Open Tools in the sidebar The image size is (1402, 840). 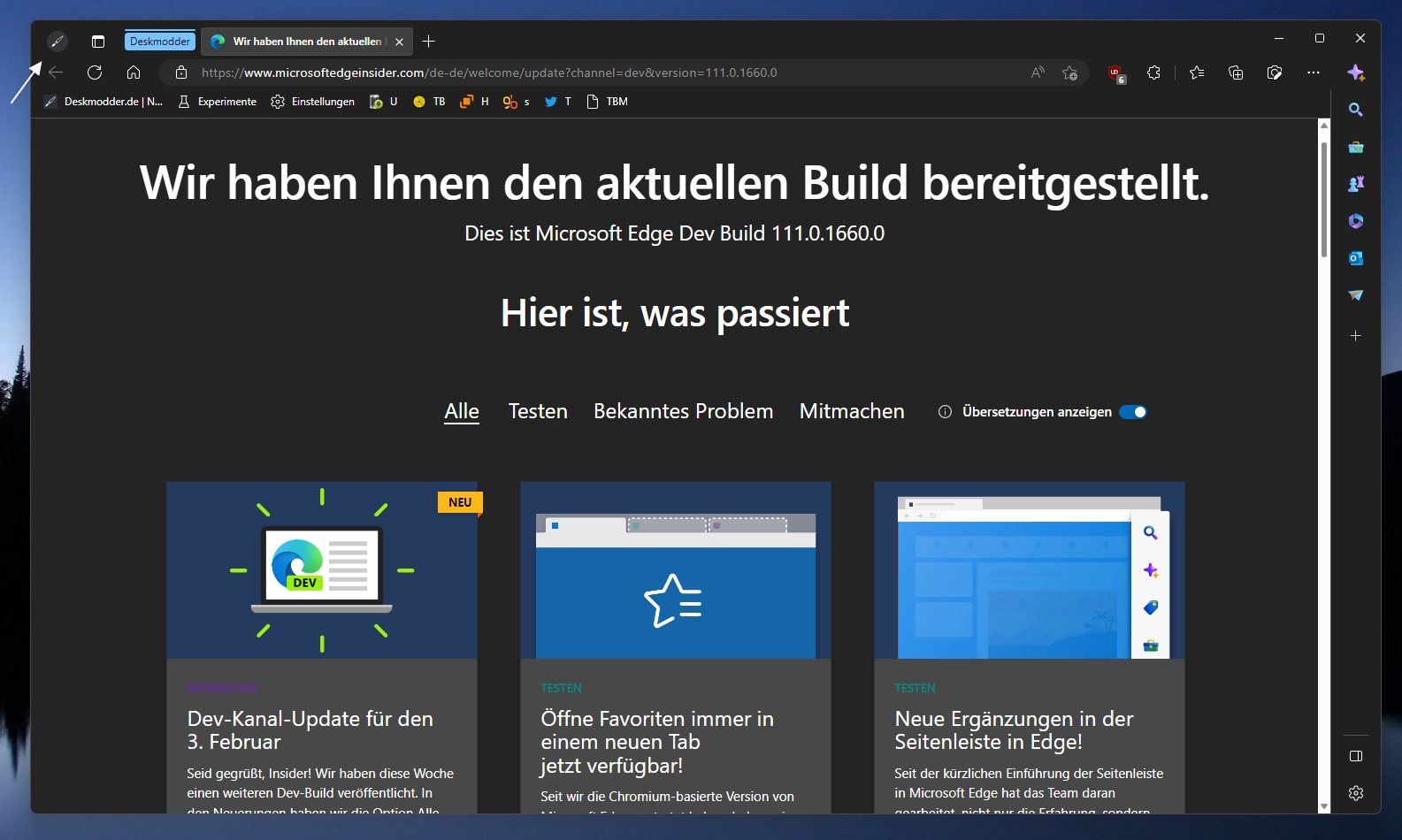pyautogui.click(x=1356, y=147)
